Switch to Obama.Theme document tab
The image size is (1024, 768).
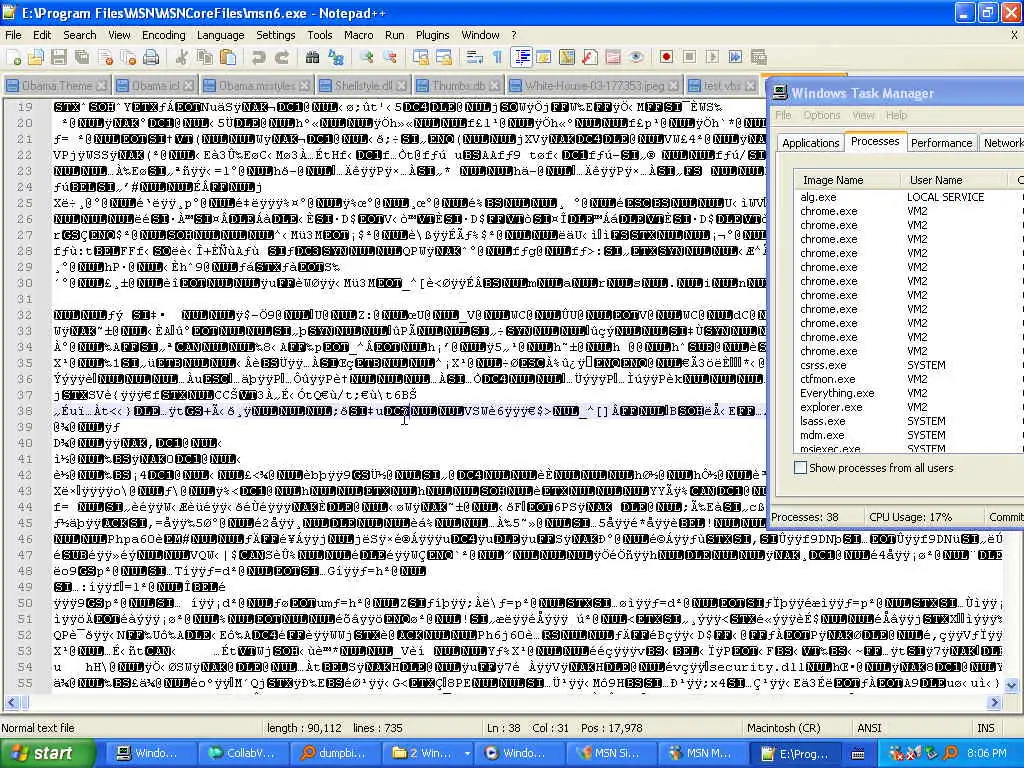[56, 86]
